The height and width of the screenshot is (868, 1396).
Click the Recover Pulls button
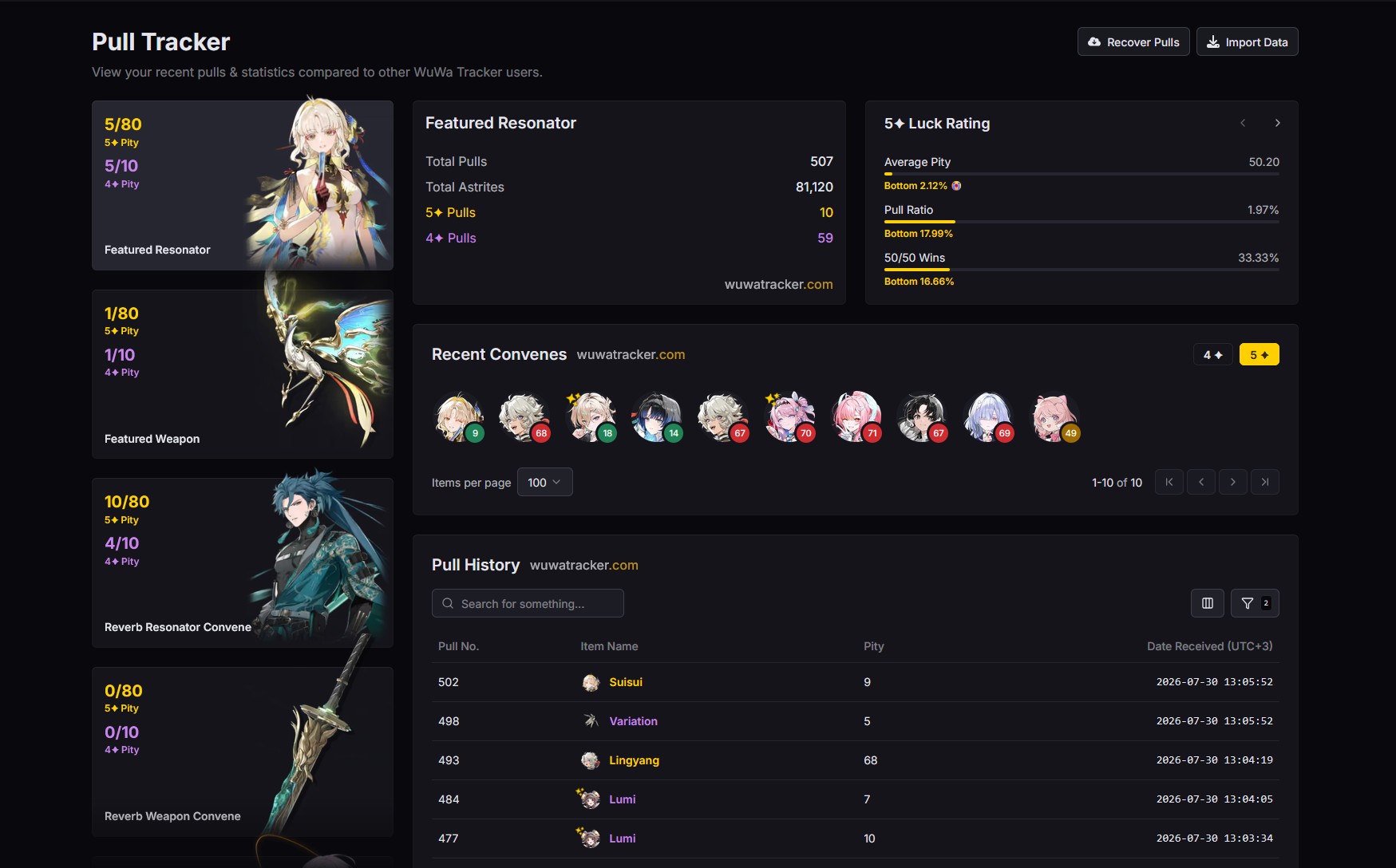click(1133, 42)
